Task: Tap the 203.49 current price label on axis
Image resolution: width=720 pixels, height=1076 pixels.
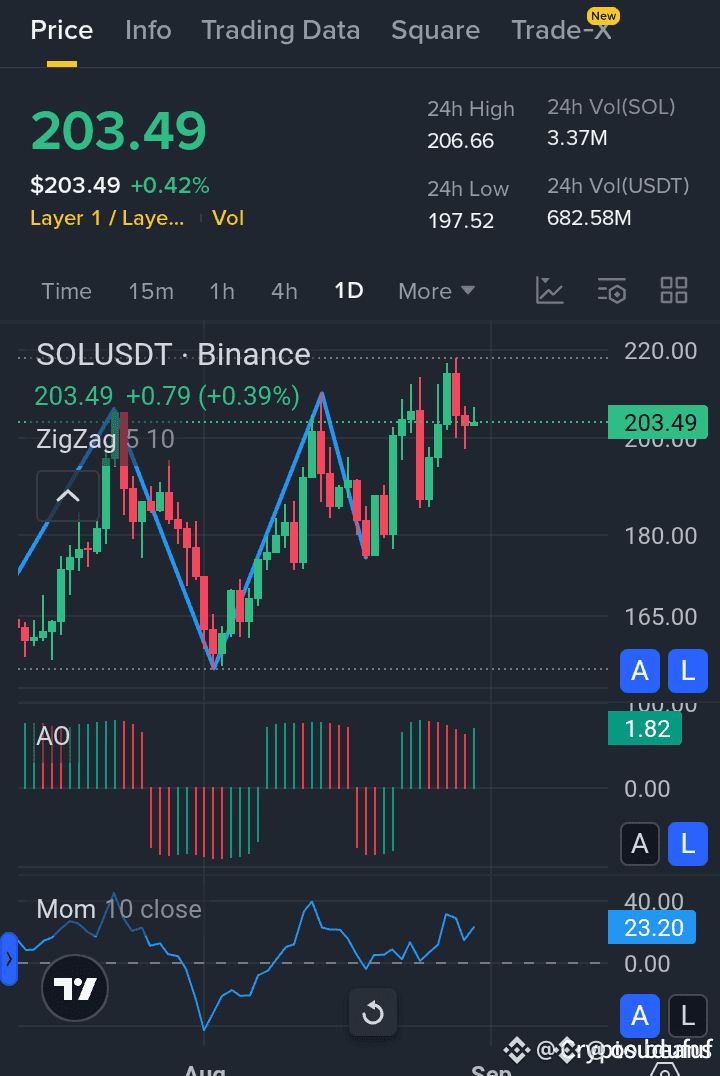Action: tap(657, 423)
